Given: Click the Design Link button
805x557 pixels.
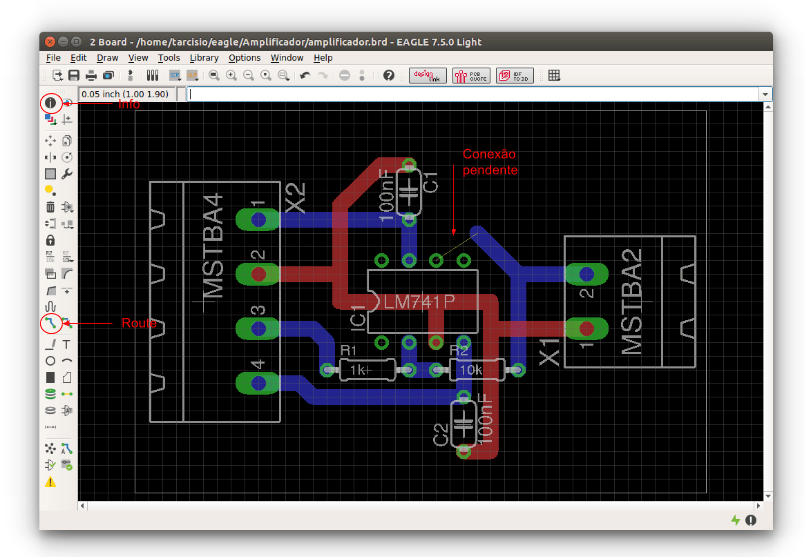Looking at the screenshot, I should (428, 75).
